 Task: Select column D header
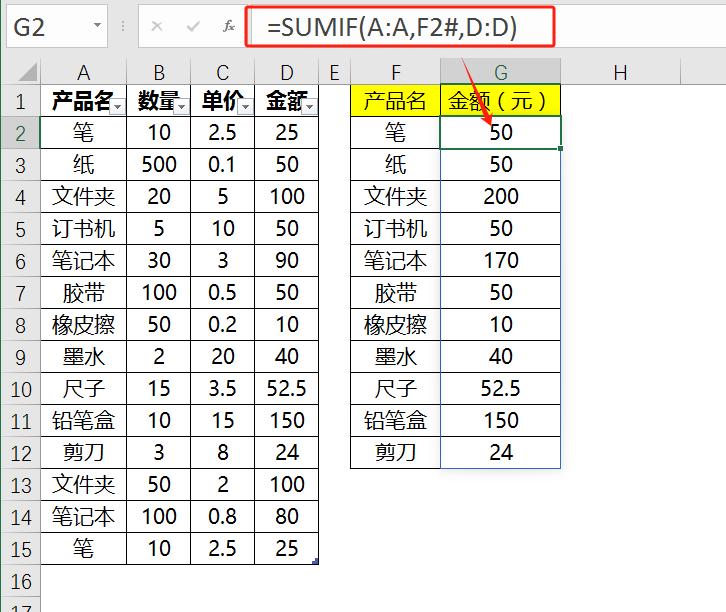287,72
